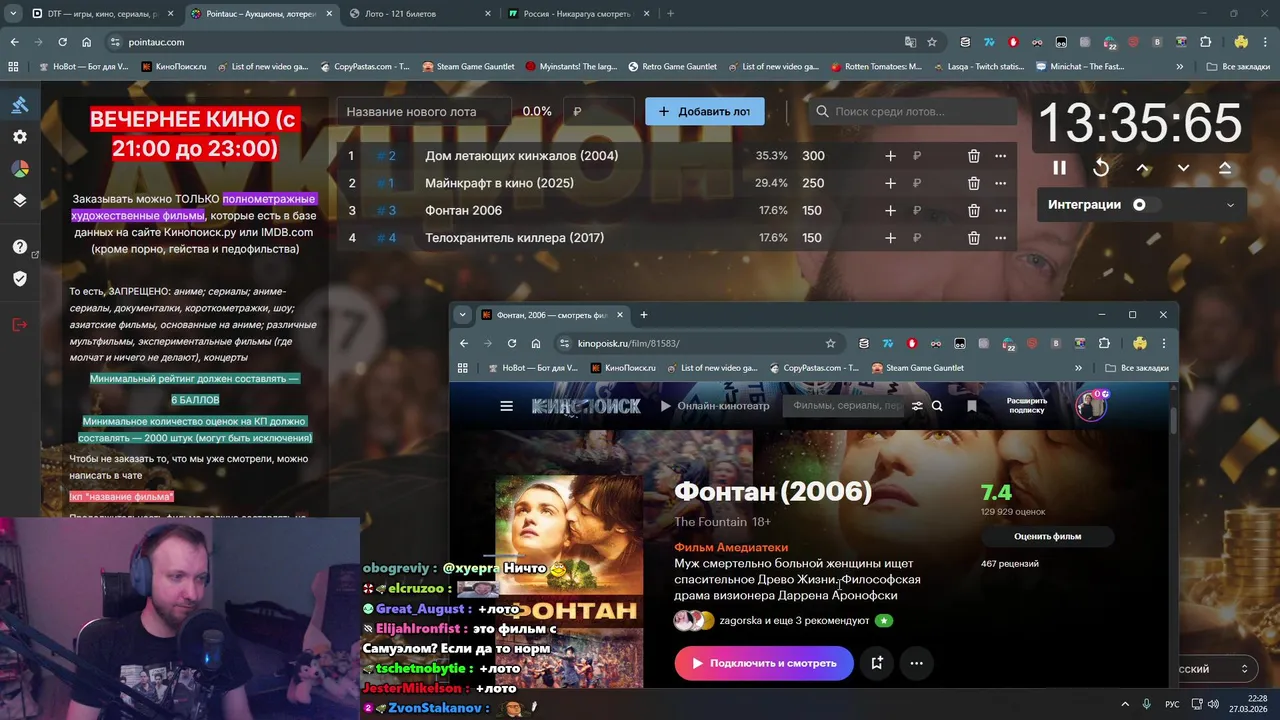
Task: Reset the auction timer
Action: (x=1101, y=168)
